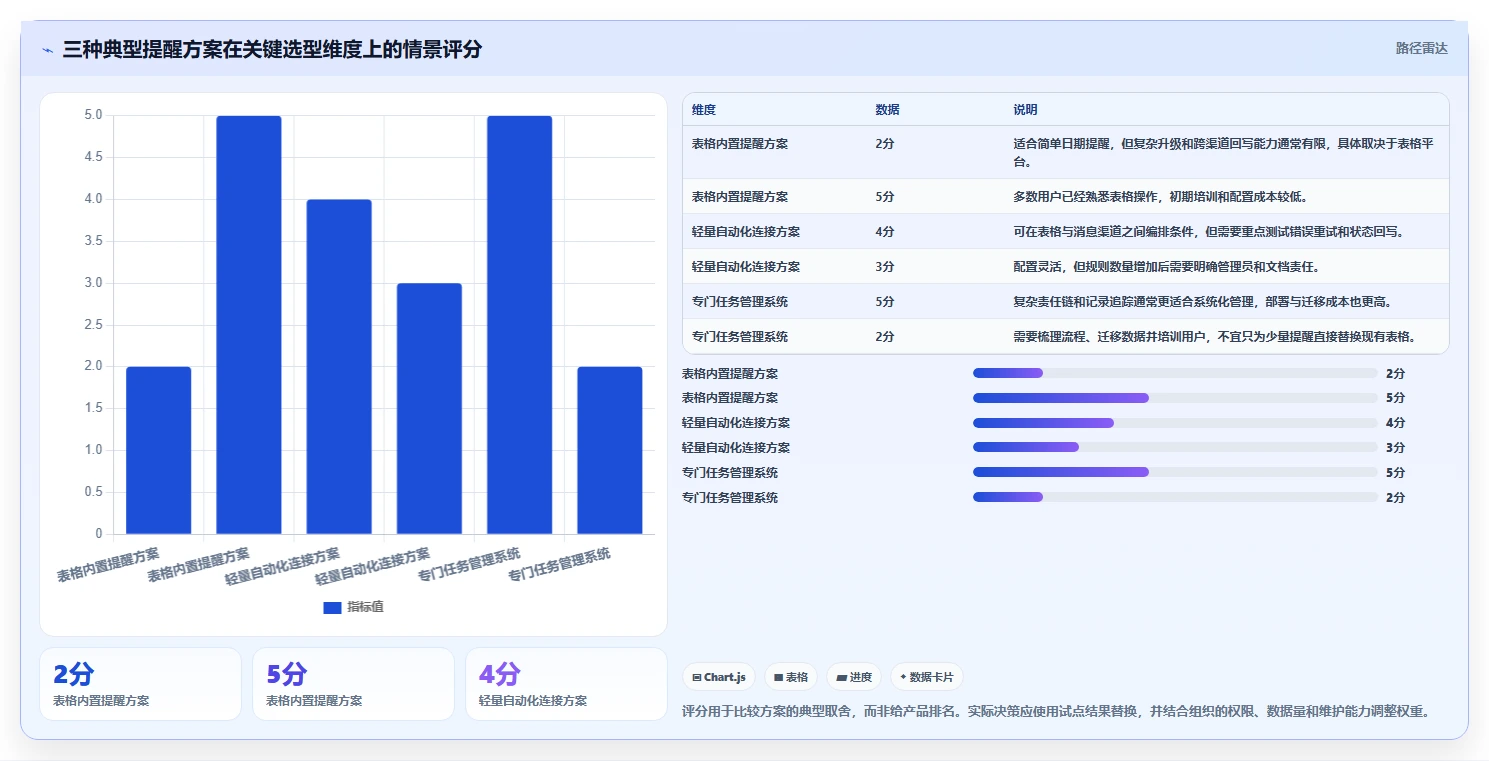Click the 5.0 y-axis tick label
This screenshot has height=761, width=1489.
[x=93, y=115]
